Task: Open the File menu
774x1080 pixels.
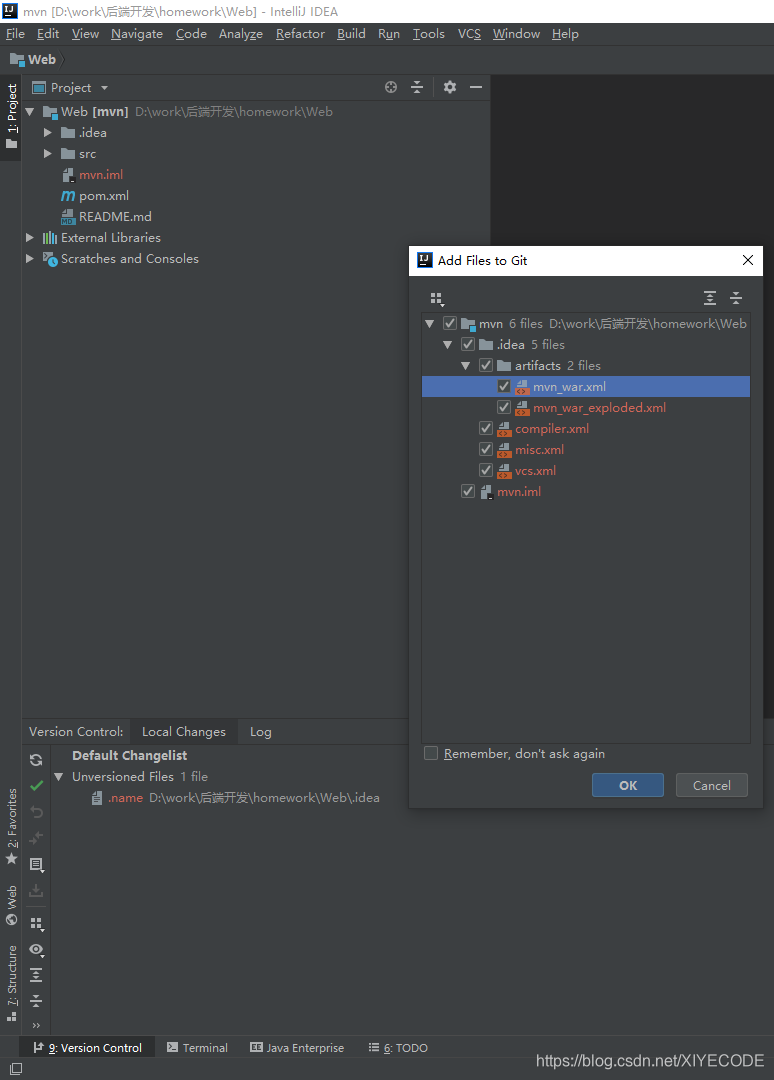Action: (x=15, y=34)
